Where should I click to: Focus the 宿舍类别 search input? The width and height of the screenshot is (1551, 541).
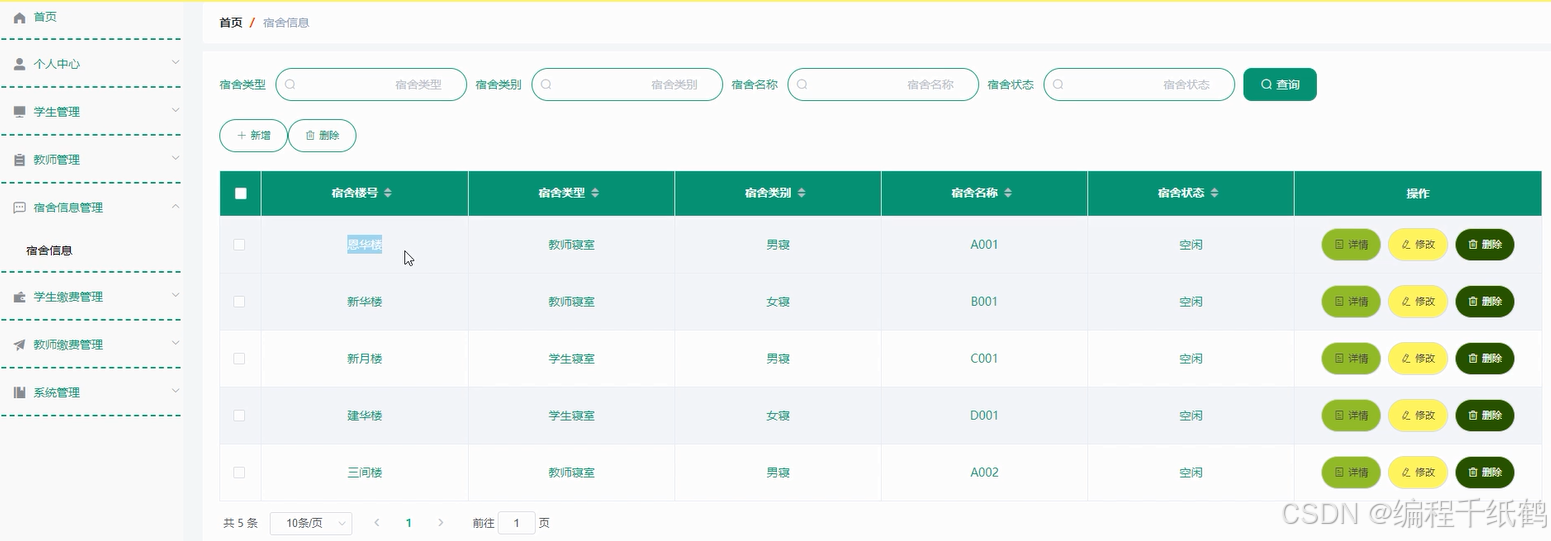[x=627, y=85]
